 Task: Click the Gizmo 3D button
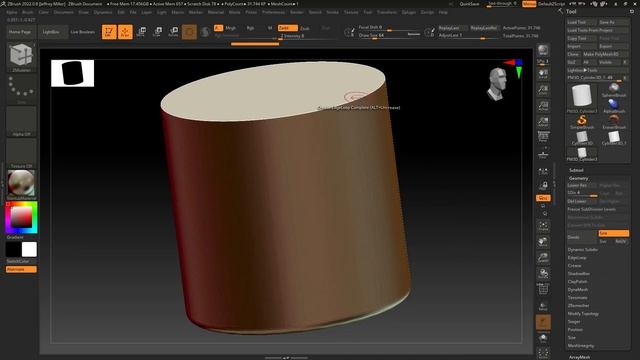point(189,32)
